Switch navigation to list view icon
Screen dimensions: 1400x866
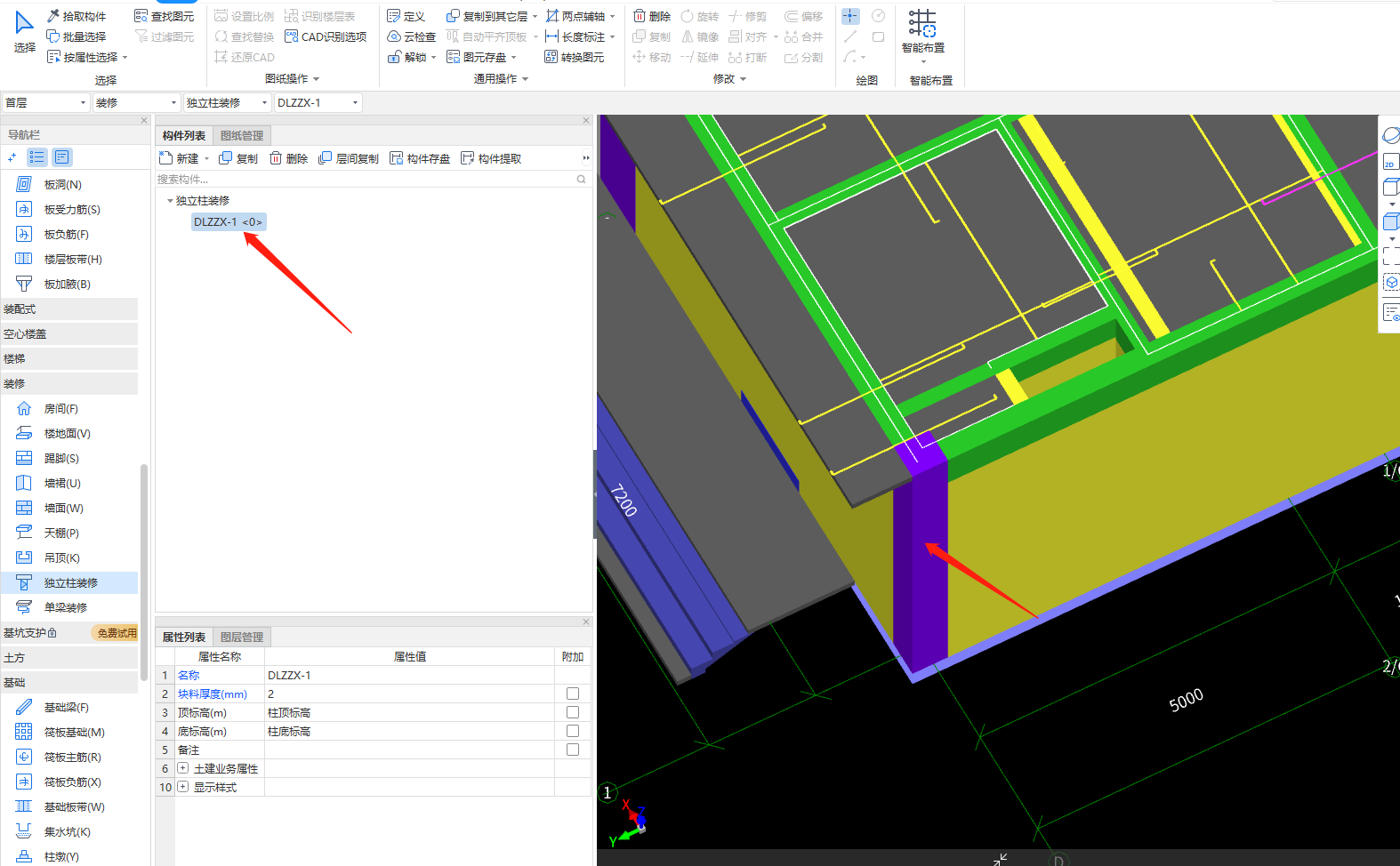pos(36,157)
